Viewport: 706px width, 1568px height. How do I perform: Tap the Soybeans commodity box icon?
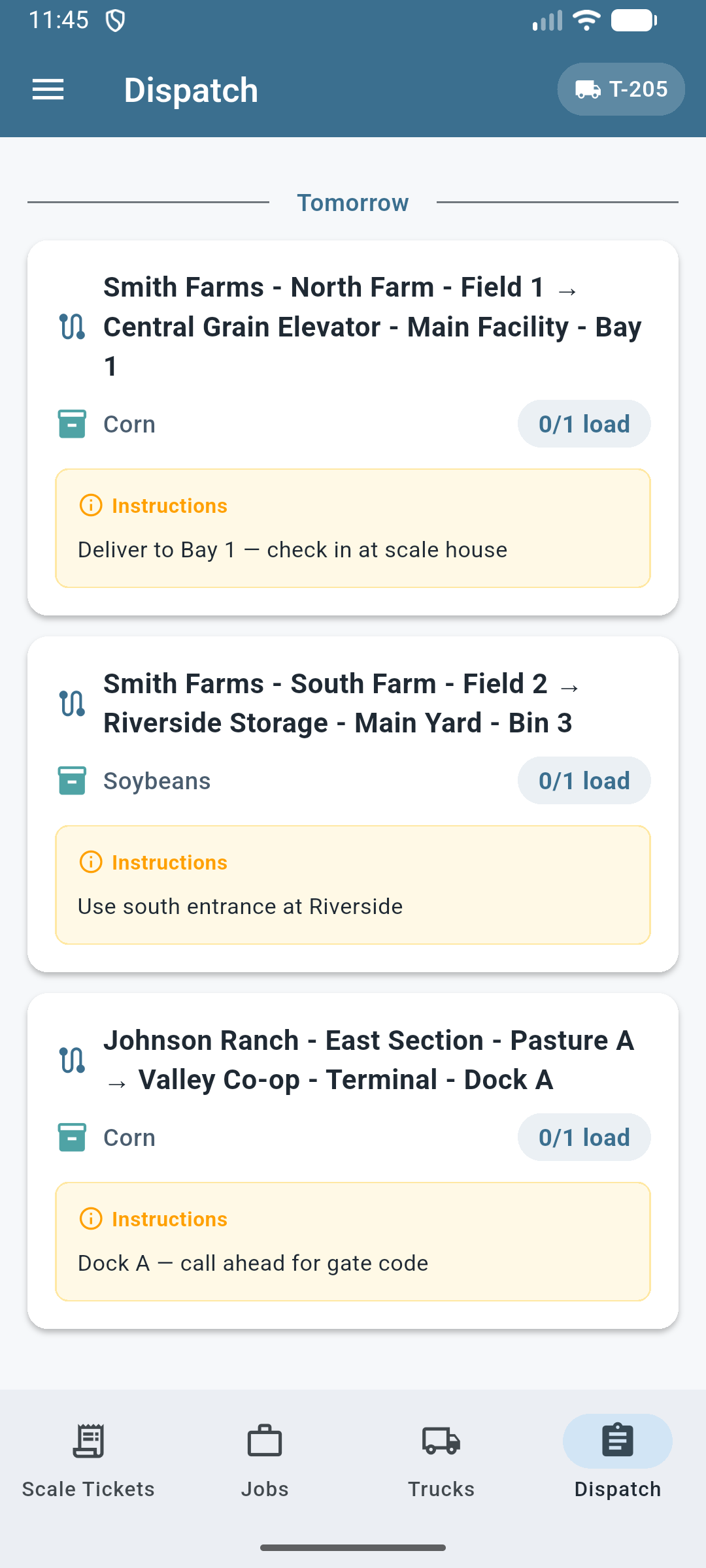pos(72,781)
